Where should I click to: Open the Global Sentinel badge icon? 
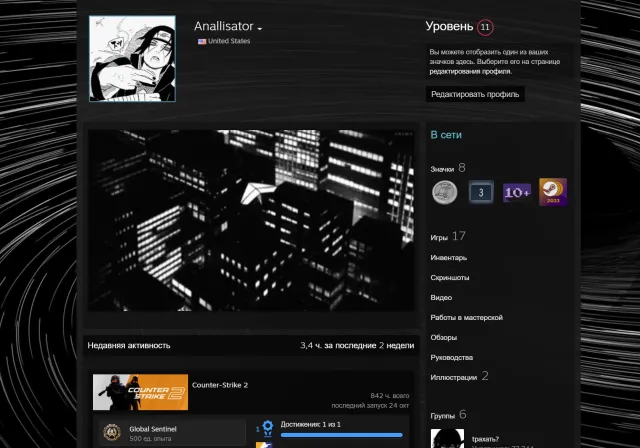[x=112, y=432]
